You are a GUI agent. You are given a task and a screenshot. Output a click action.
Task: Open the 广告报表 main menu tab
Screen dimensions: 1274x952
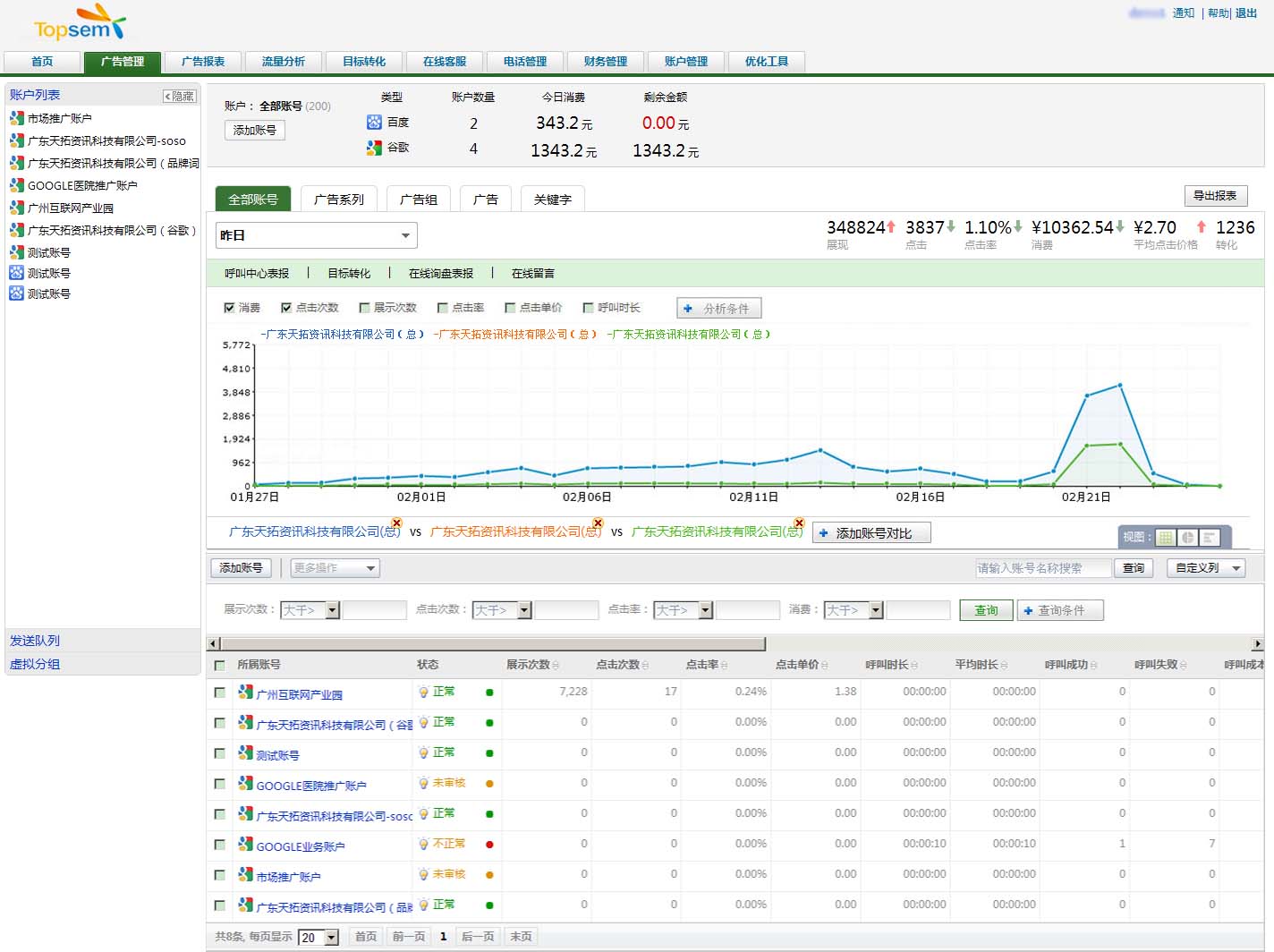click(203, 62)
